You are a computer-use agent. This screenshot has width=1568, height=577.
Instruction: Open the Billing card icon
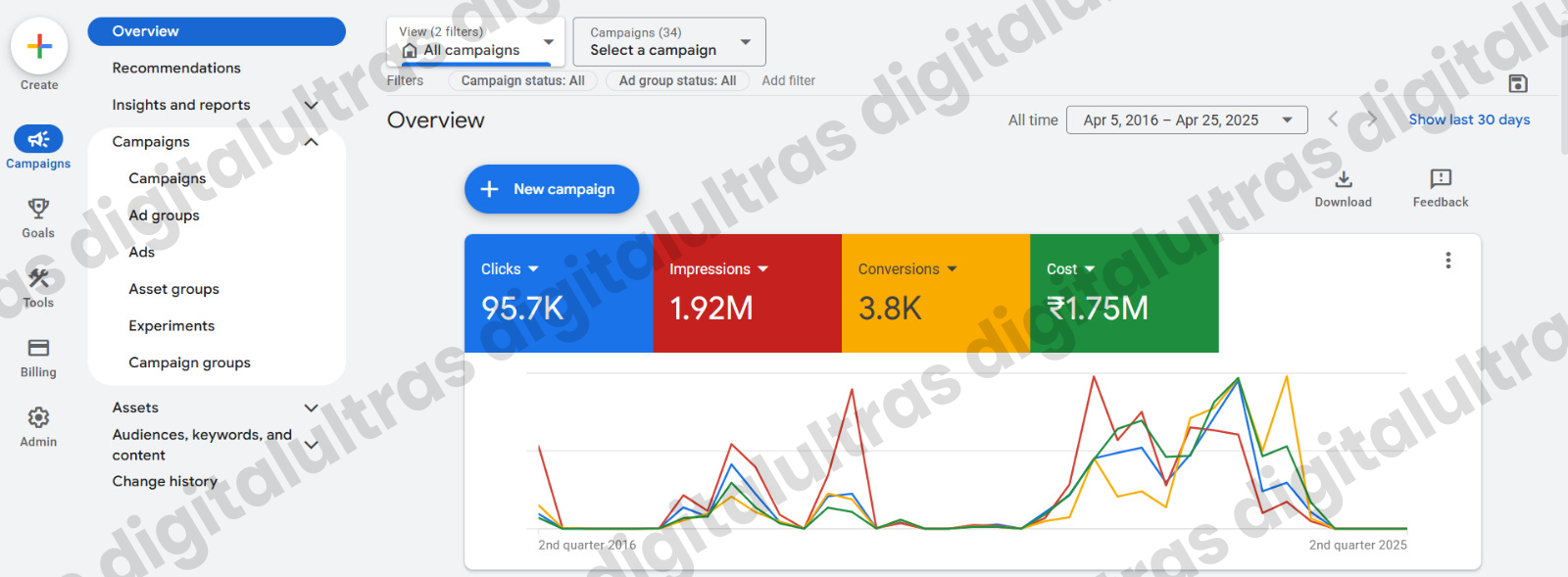(38, 348)
